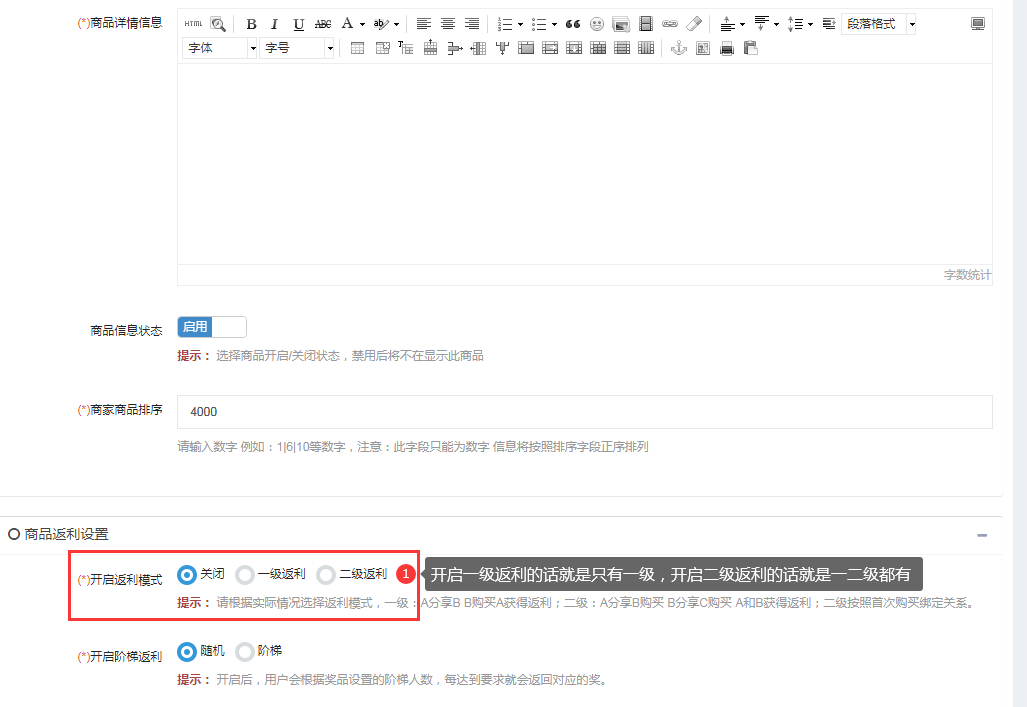Expand ordered list style dropdown
The width and height of the screenshot is (1027, 707).
point(520,24)
